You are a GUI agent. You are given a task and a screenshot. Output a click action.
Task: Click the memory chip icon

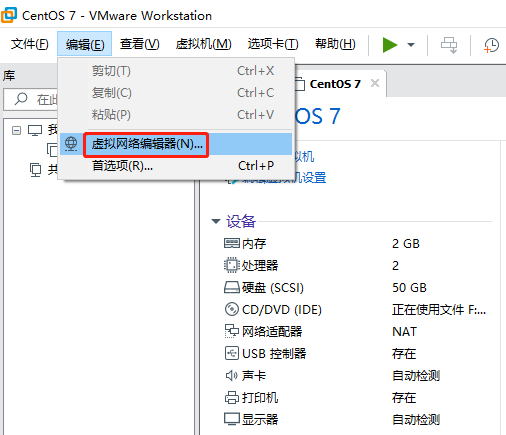pyautogui.click(x=231, y=243)
